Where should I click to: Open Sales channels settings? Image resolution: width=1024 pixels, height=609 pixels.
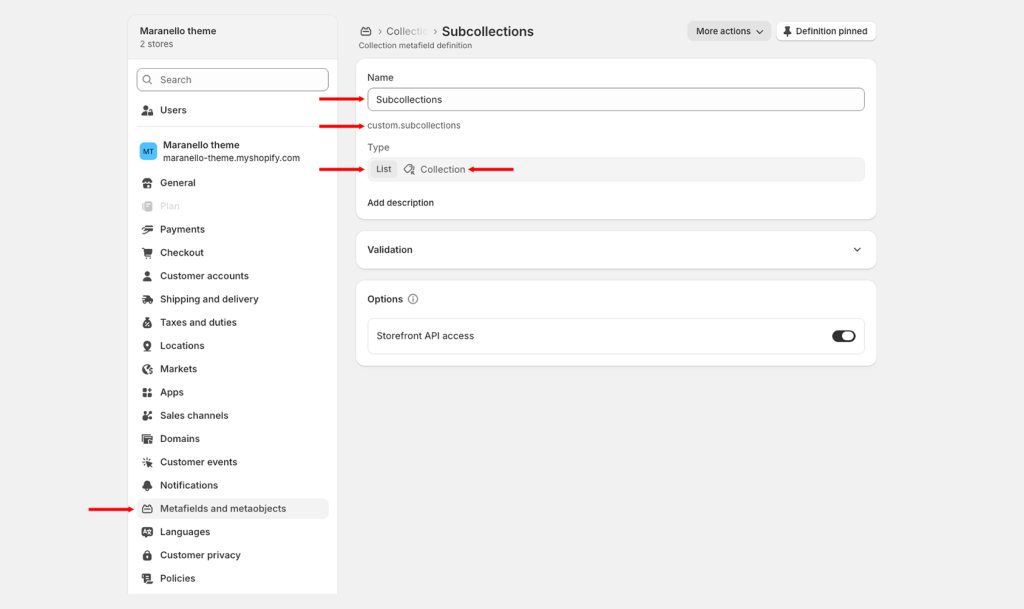[x=232, y=415]
